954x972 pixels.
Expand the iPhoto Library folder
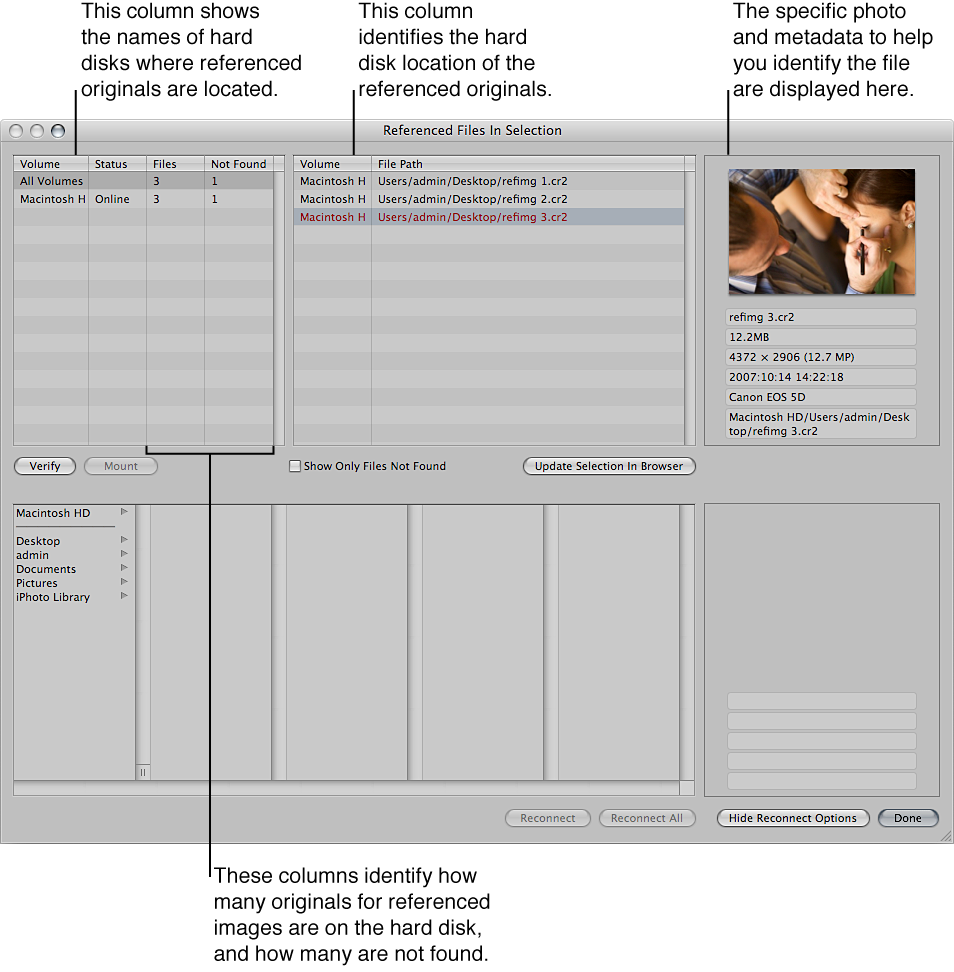coord(124,597)
